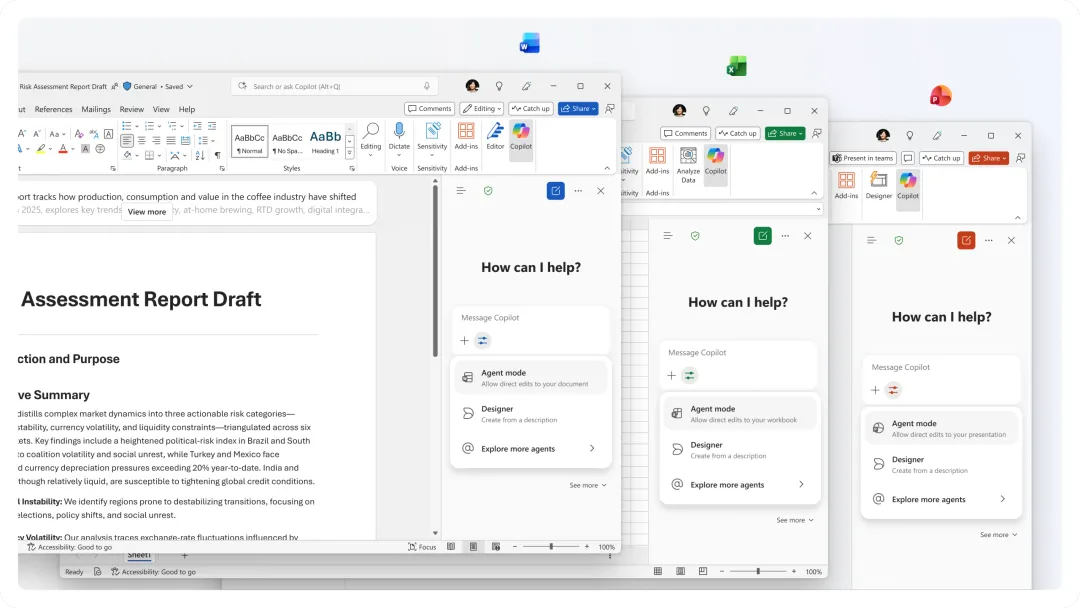Toggle show paragraph marks in Word
Image resolution: width=1080 pixels, height=608 pixels.
(x=218, y=156)
